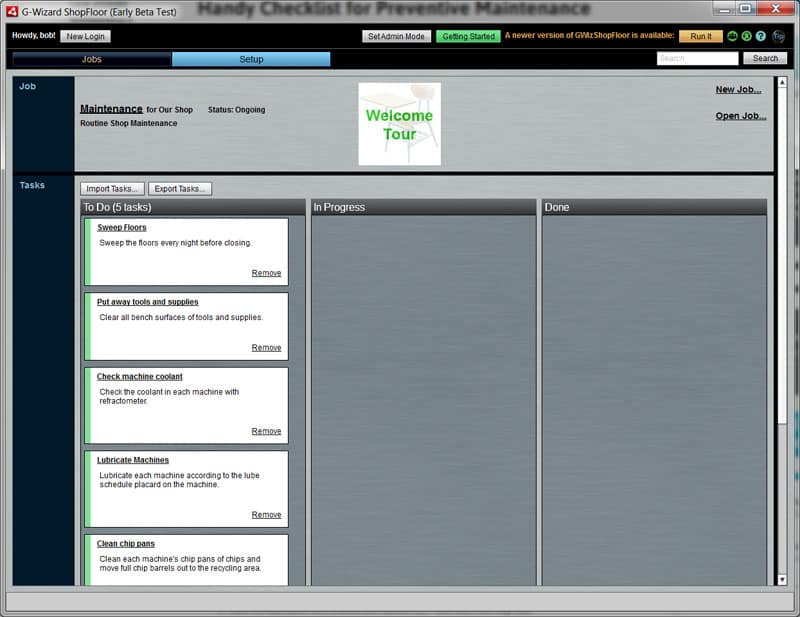Image resolution: width=800 pixels, height=617 pixels.
Task: Open the Maintenance job details
Action: coord(110,108)
